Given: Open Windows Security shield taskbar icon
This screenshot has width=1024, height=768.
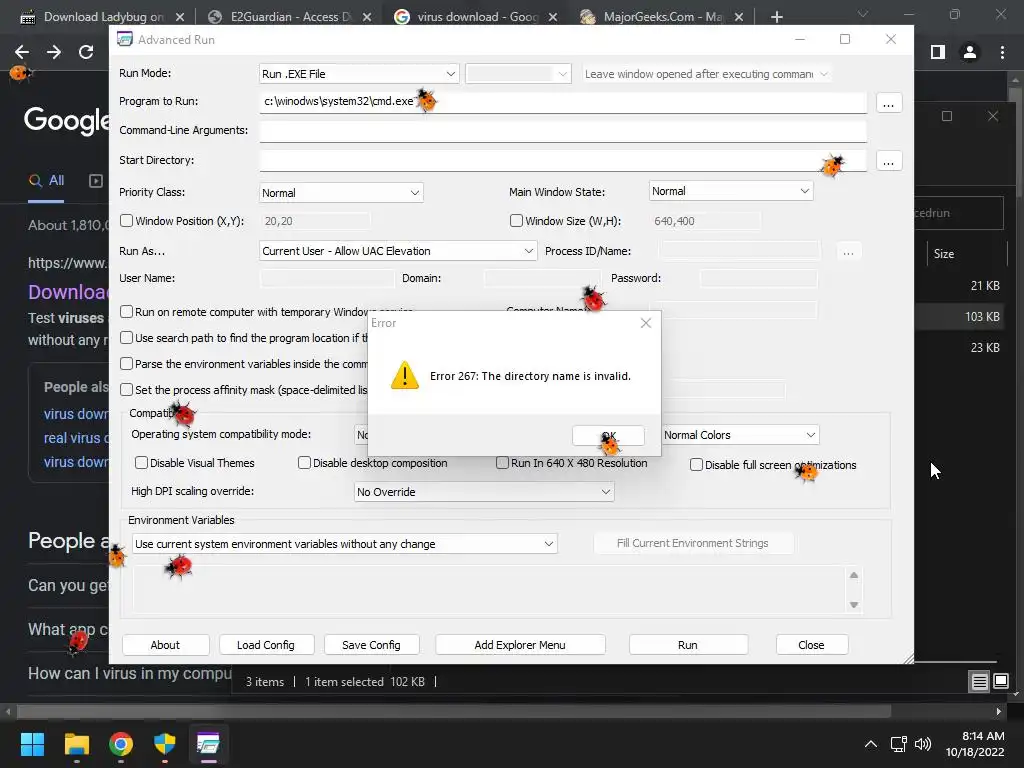Looking at the screenshot, I should tap(165, 744).
